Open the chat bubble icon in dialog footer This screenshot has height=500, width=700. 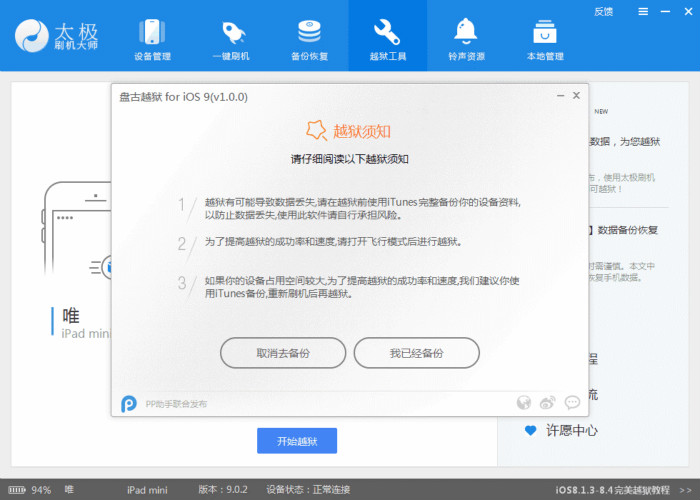click(x=572, y=403)
